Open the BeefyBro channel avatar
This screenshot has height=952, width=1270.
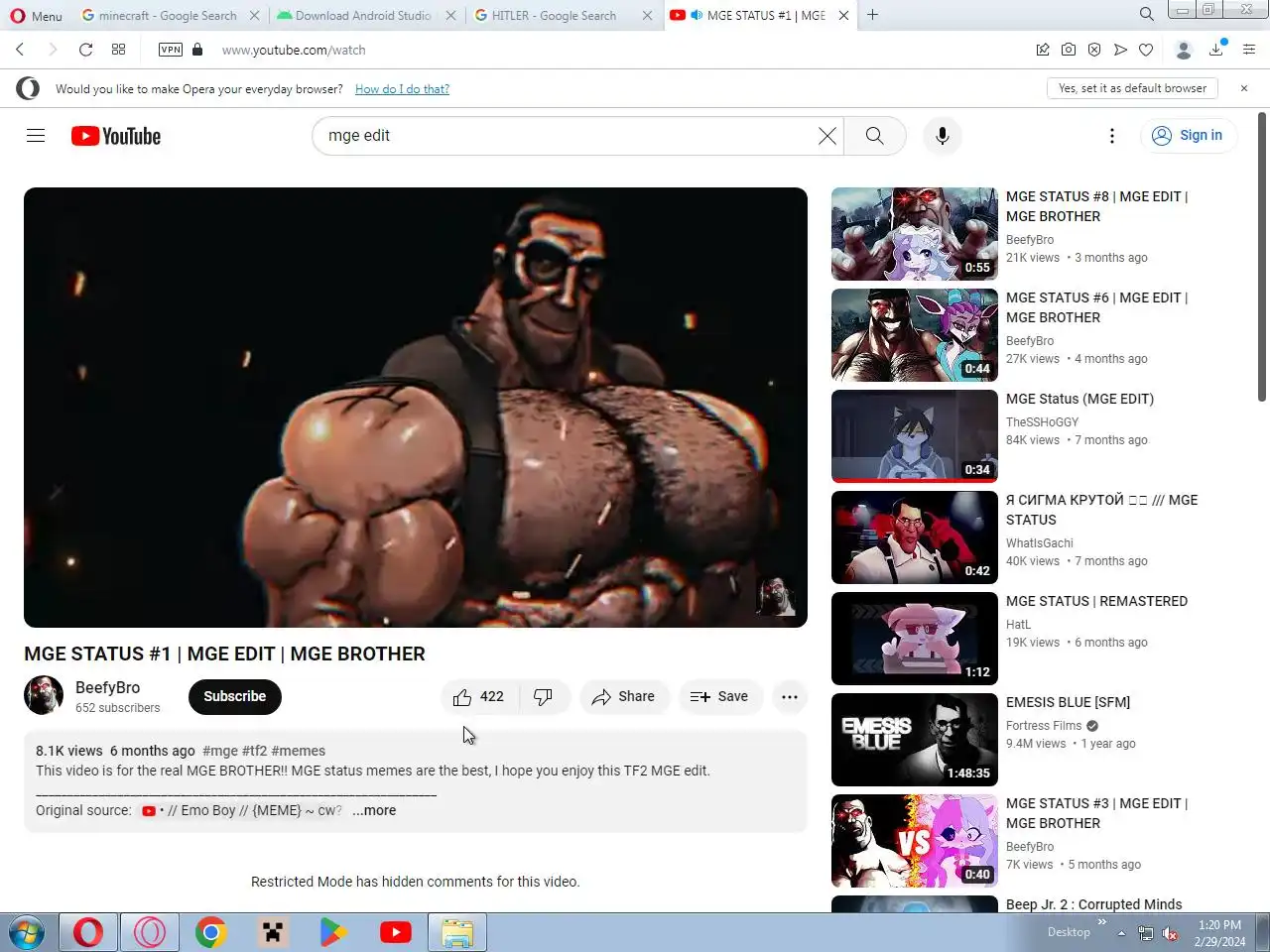pyautogui.click(x=44, y=696)
